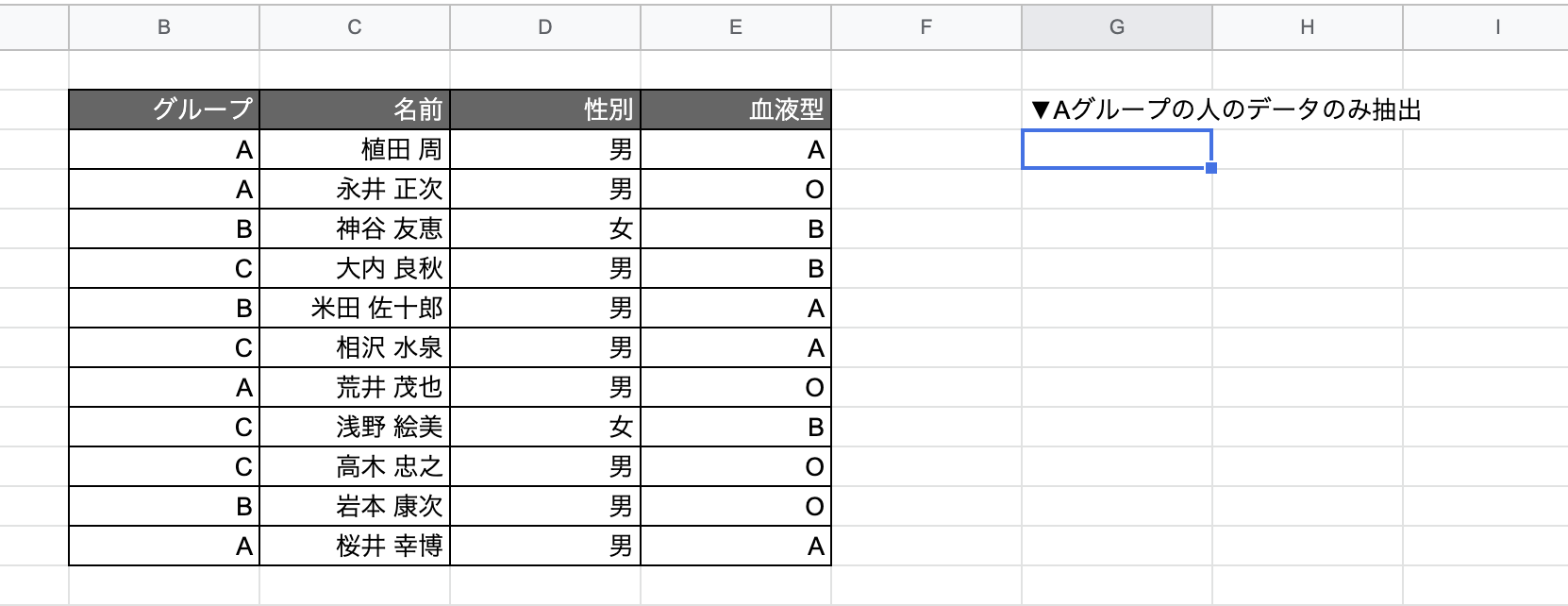This screenshot has width=1568, height=606.
Task: Click the blue fill handle of selected cell
Action: coord(1211,168)
